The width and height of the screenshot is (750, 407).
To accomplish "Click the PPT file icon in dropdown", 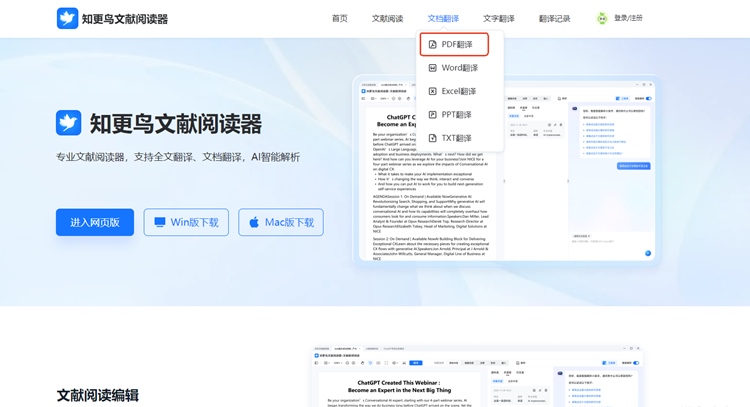I will pos(432,115).
